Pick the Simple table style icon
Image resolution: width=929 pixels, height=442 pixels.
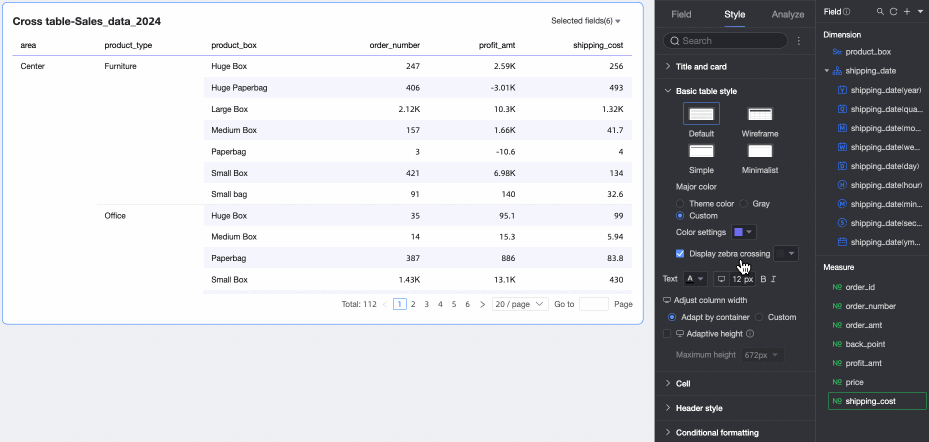click(x=701, y=152)
